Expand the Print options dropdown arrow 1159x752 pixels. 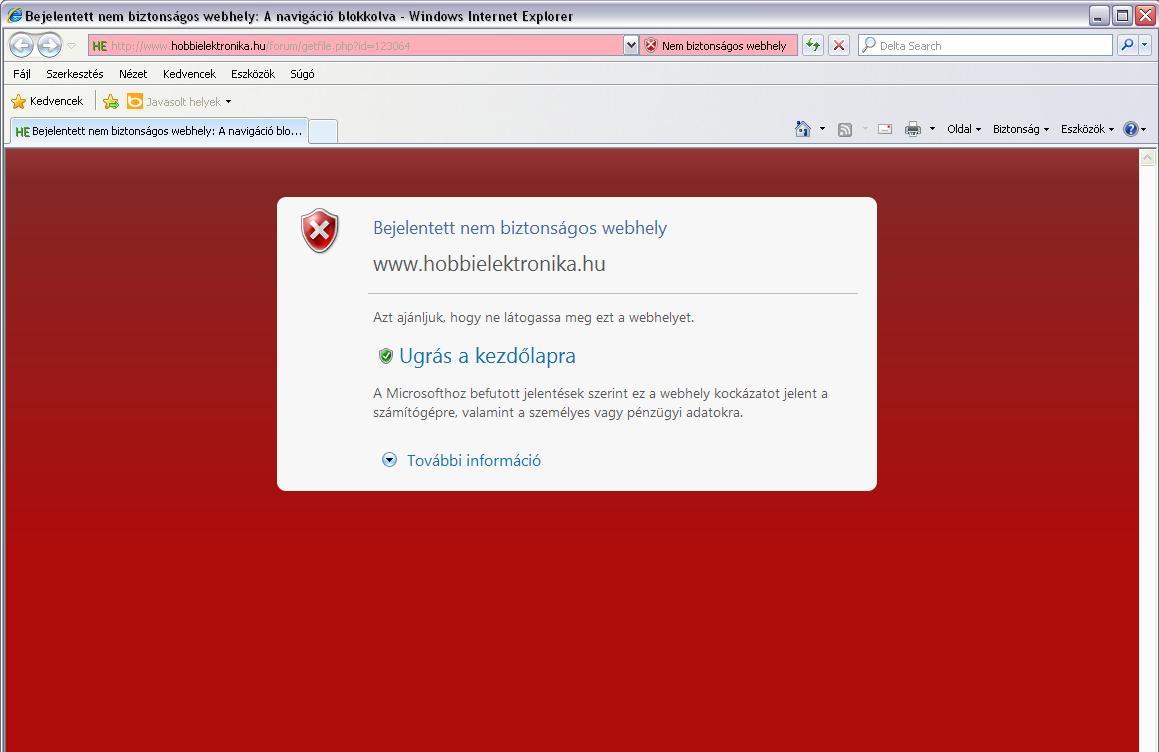[x=932, y=129]
